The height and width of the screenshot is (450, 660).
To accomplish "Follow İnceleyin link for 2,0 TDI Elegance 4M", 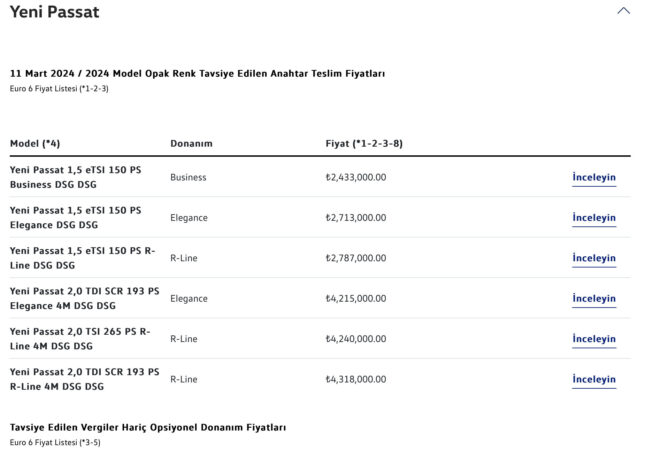I will pyautogui.click(x=594, y=299).
